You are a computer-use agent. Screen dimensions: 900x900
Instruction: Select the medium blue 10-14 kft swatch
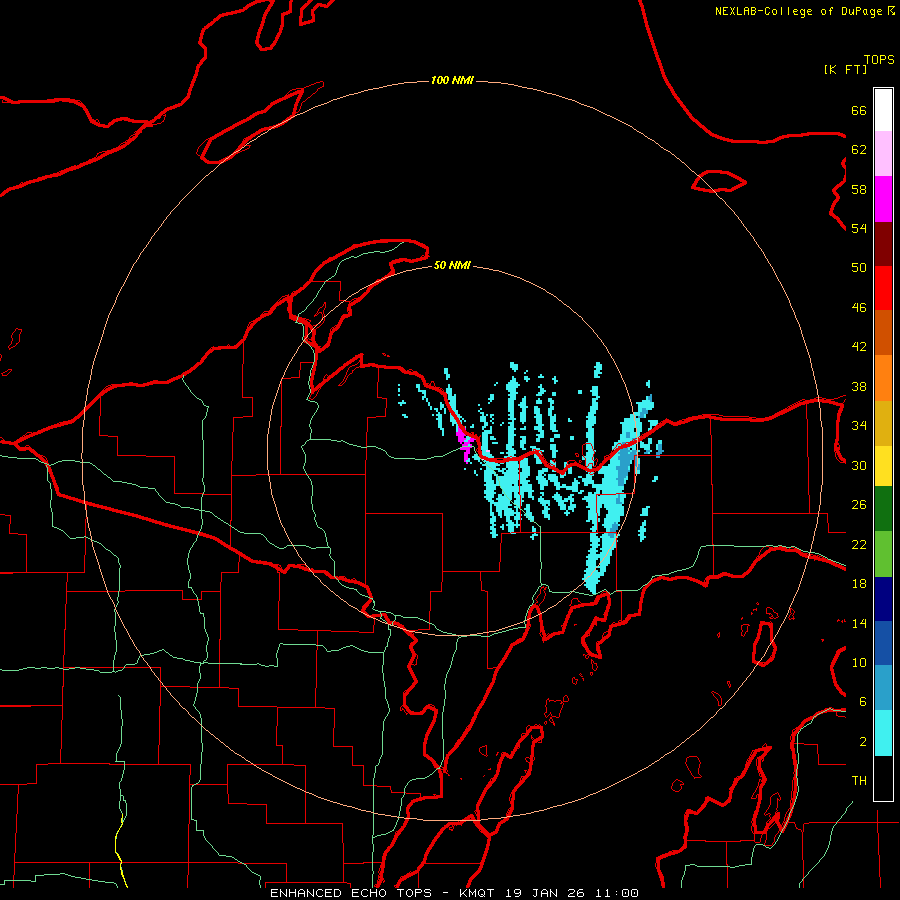point(883,643)
